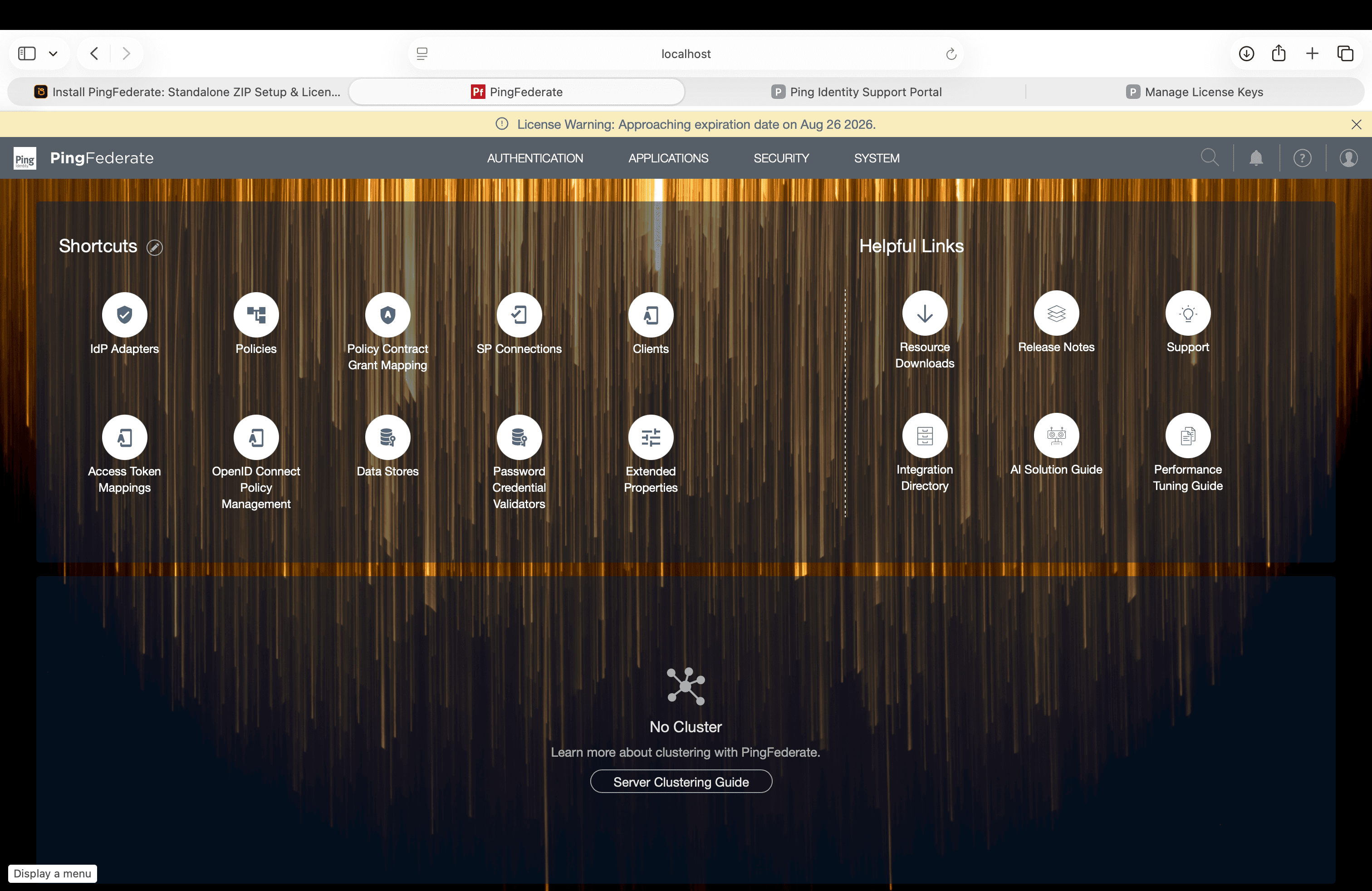Go forward in Safari
1372x891 pixels.
click(126, 54)
